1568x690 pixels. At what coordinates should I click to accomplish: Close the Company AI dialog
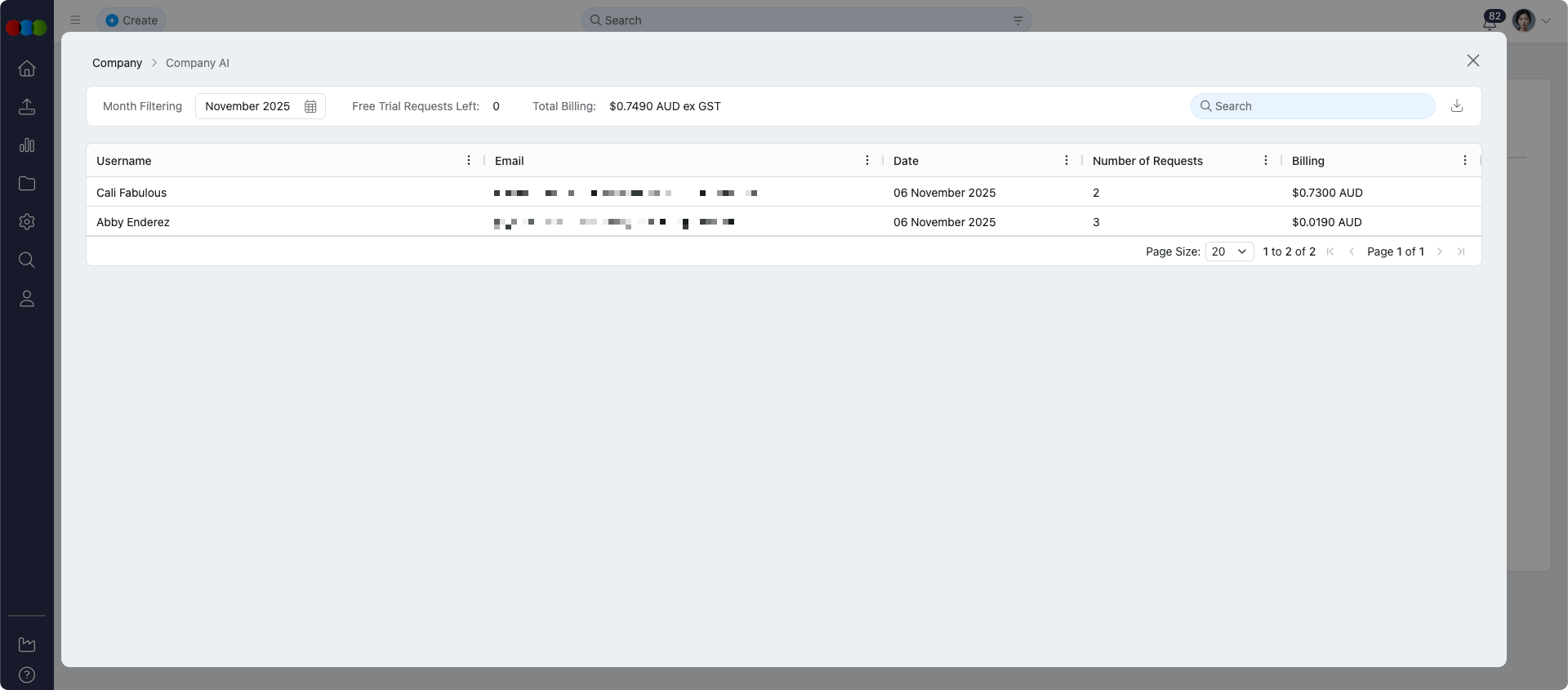point(1472,61)
